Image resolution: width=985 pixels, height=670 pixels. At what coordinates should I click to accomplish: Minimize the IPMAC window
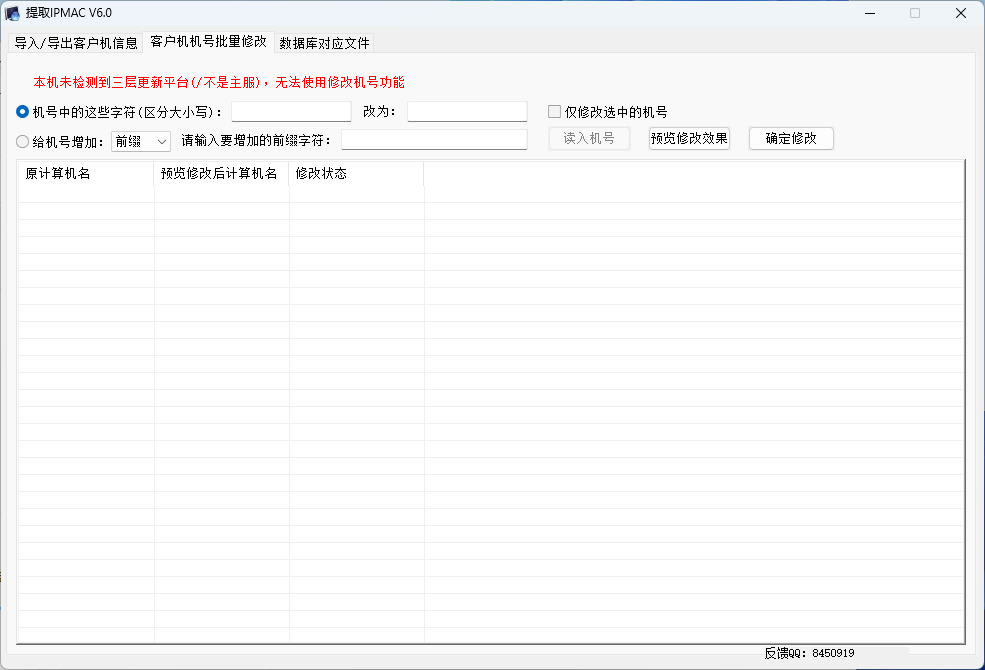tap(870, 13)
